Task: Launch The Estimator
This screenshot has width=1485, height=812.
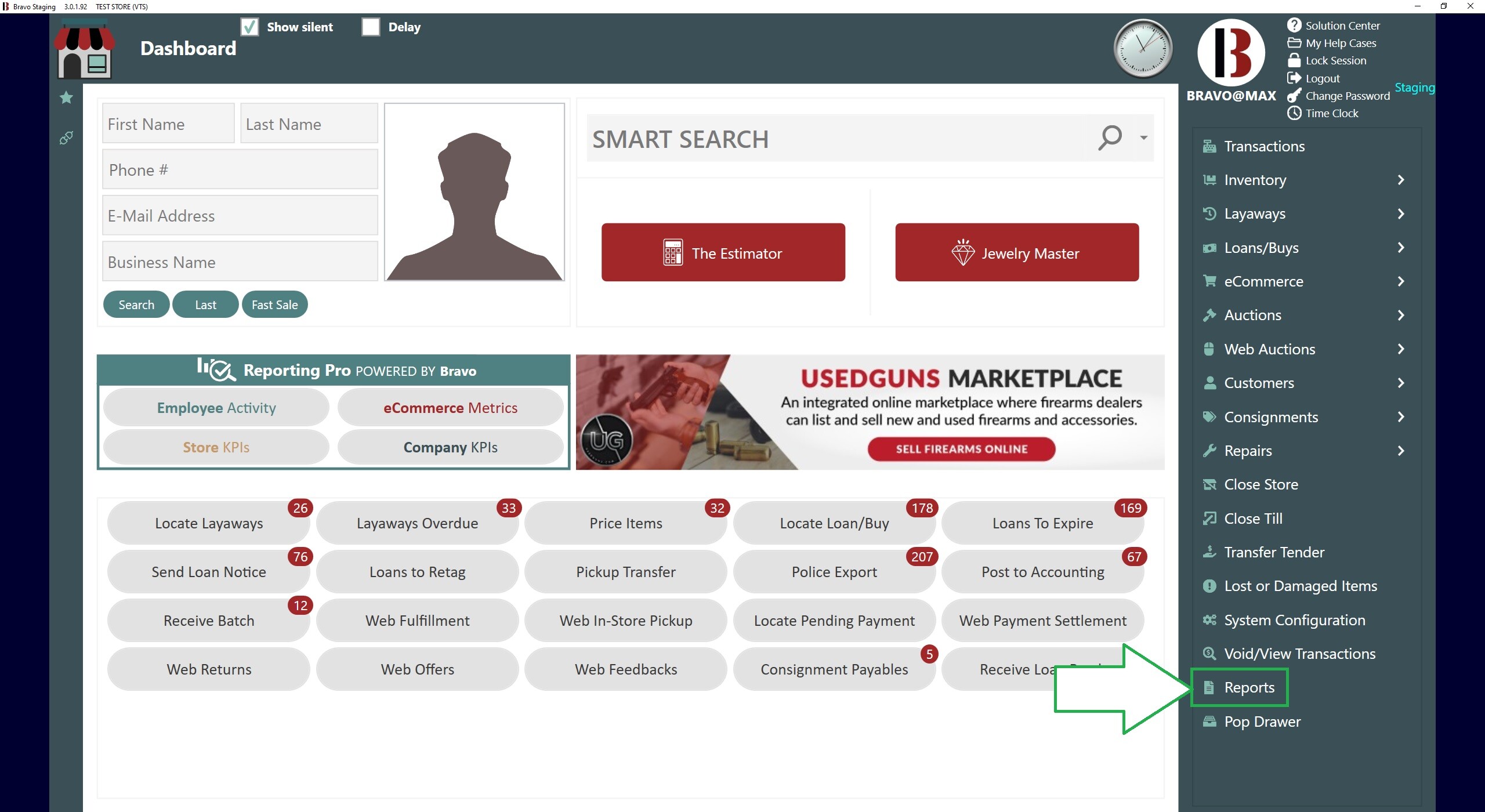Action: pyautogui.click(x=723, y=252)
